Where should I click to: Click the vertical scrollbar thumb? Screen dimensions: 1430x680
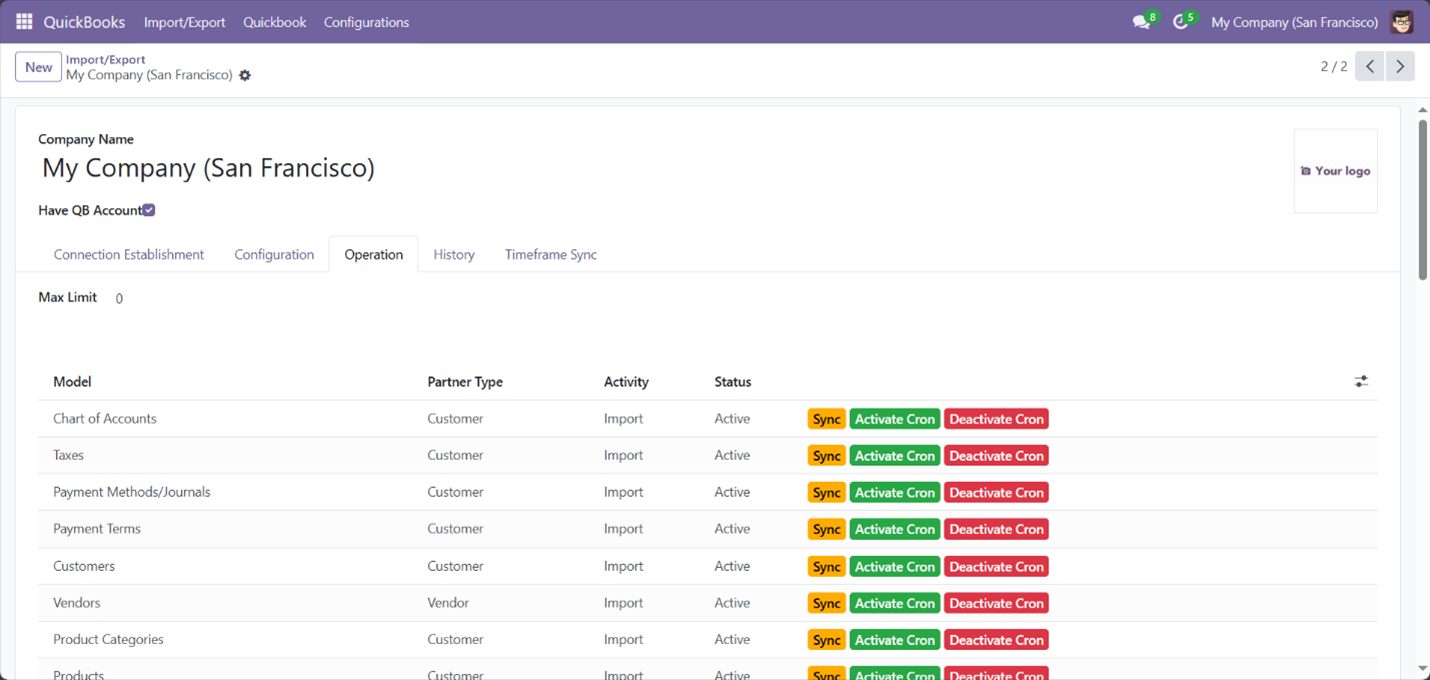[1421, 190]
